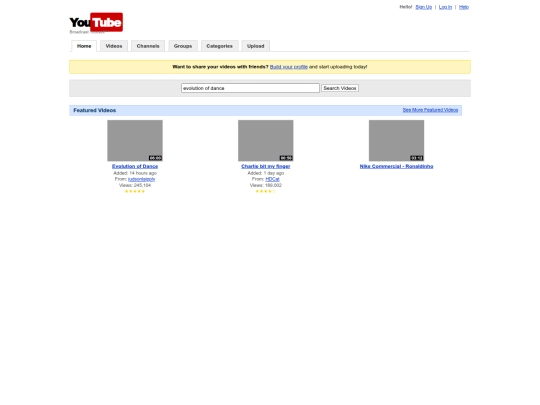Open the Charlie bit my finger thumbnail
Screen dimensions: 540x405
tap(266, 141)
